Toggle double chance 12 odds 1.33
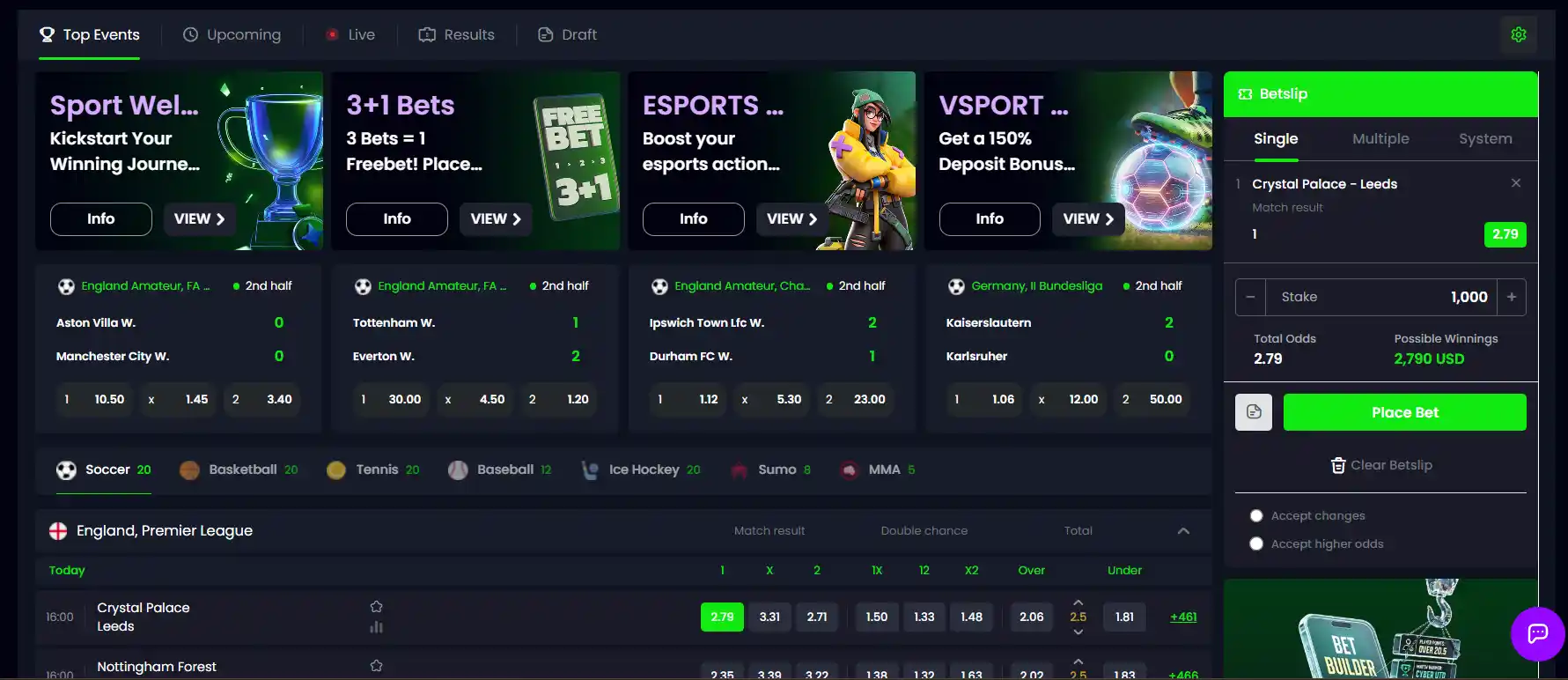Image resolution: width=1568 pixels, height=680 pixels. (924, 617)
